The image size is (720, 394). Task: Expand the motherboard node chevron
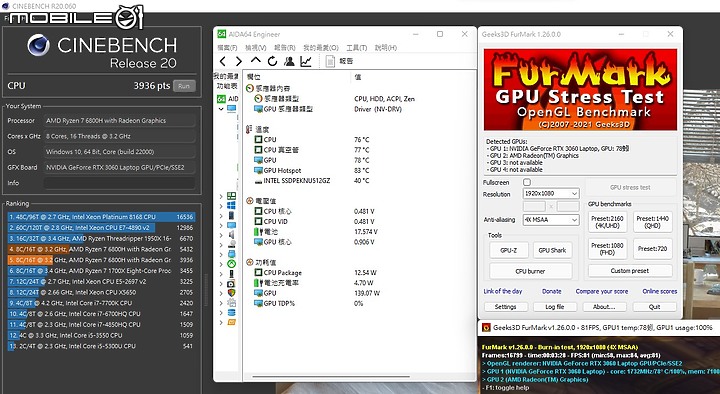pyautogui.click(x=221, y=196)
